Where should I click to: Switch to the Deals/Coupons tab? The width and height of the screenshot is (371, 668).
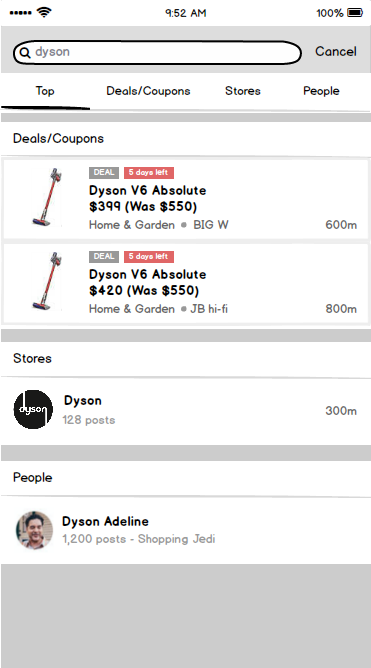[x=148, y=91]
